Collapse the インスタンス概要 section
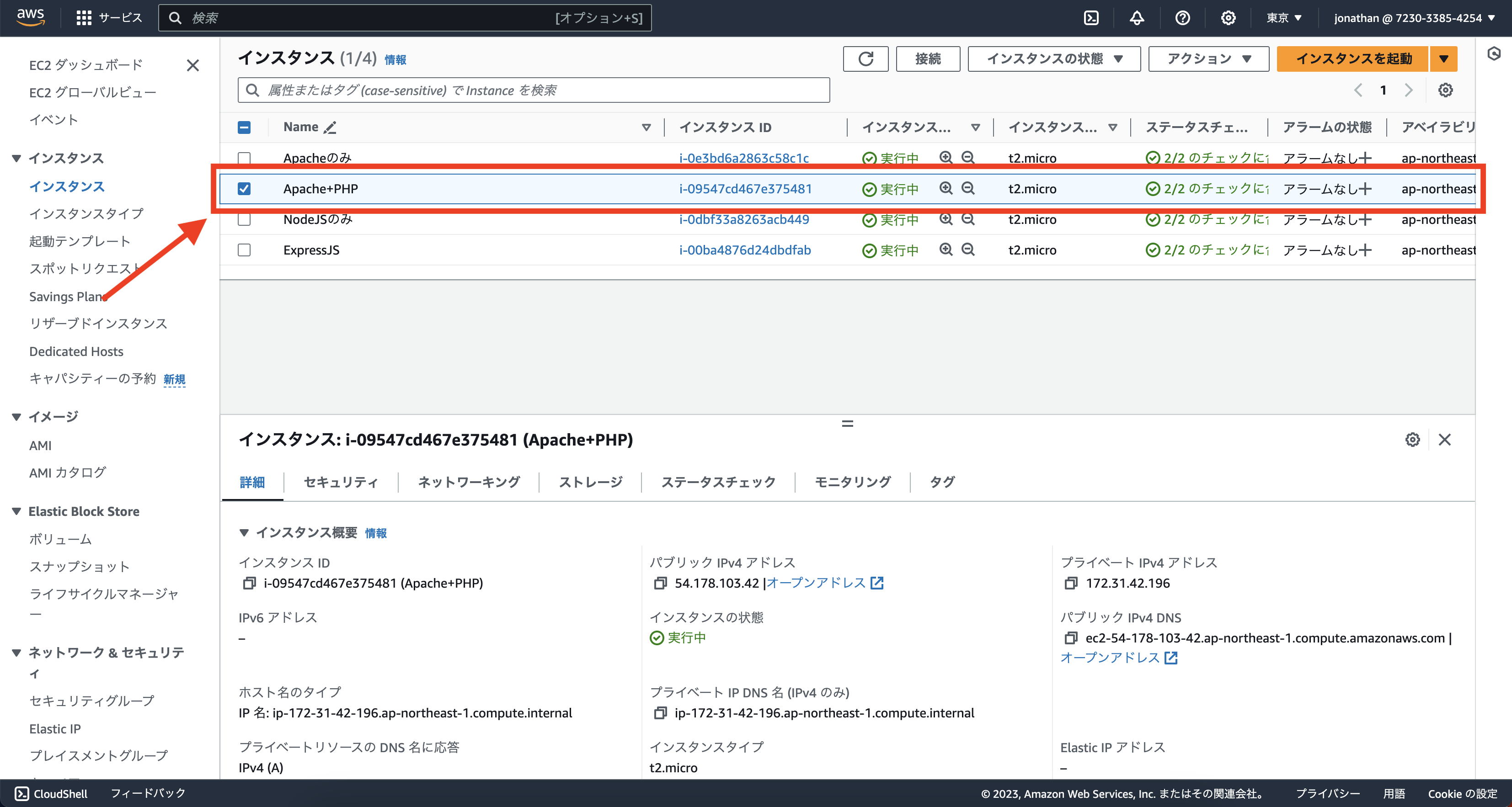 click(x=245, y=532)
